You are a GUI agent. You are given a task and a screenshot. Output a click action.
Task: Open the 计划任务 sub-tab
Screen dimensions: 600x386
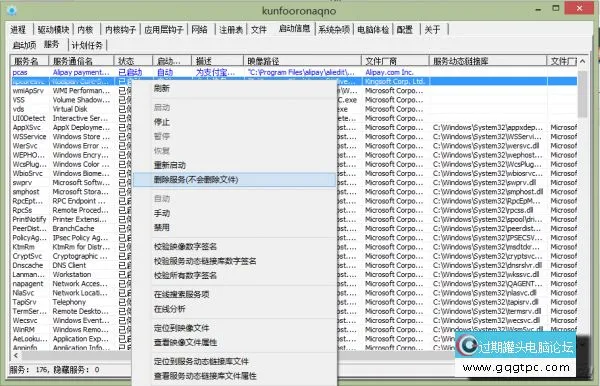[x=87, y=45]
